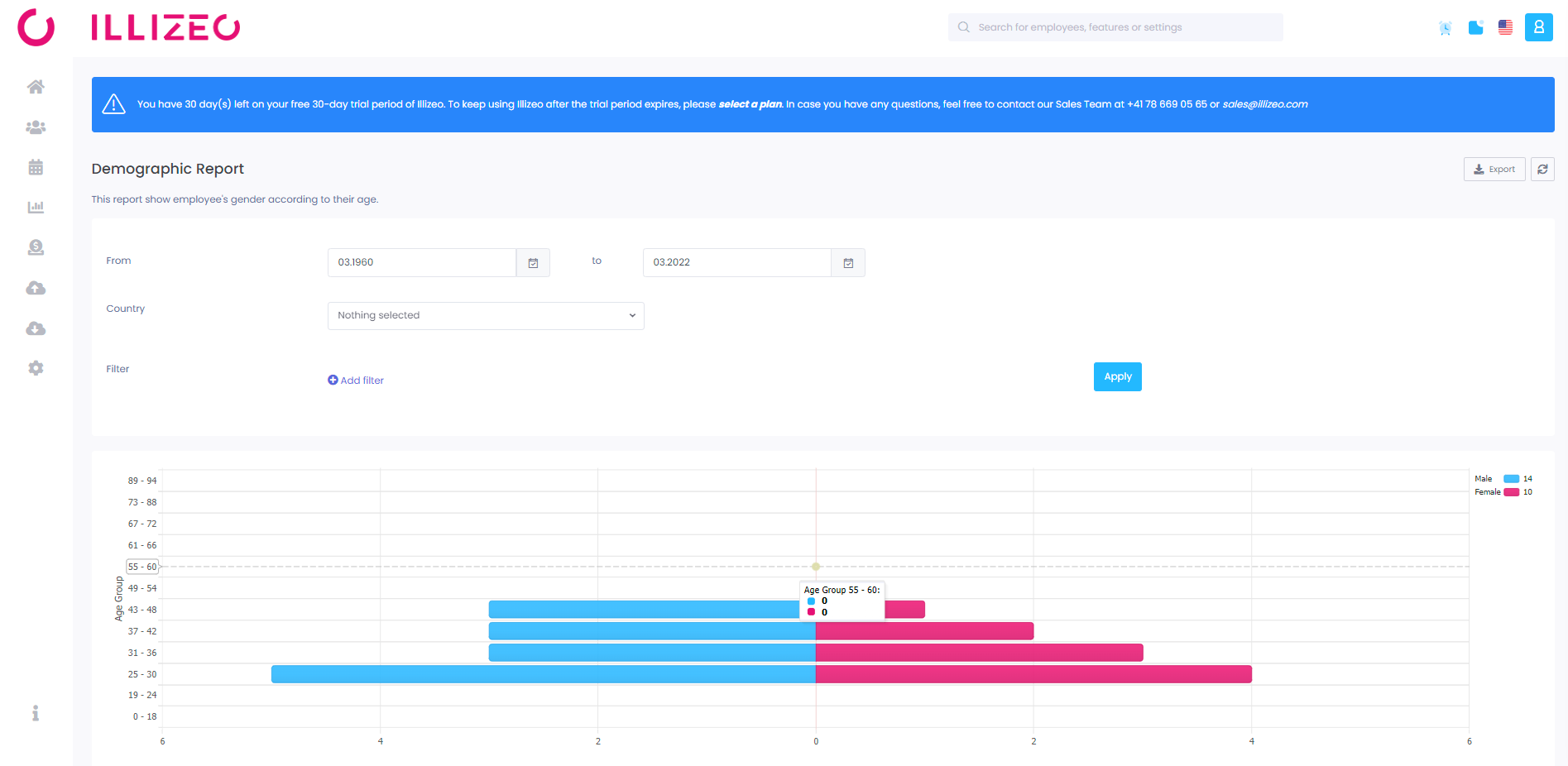Focus the employee search box
The image size is (1568, 766).
(1115, 27)
